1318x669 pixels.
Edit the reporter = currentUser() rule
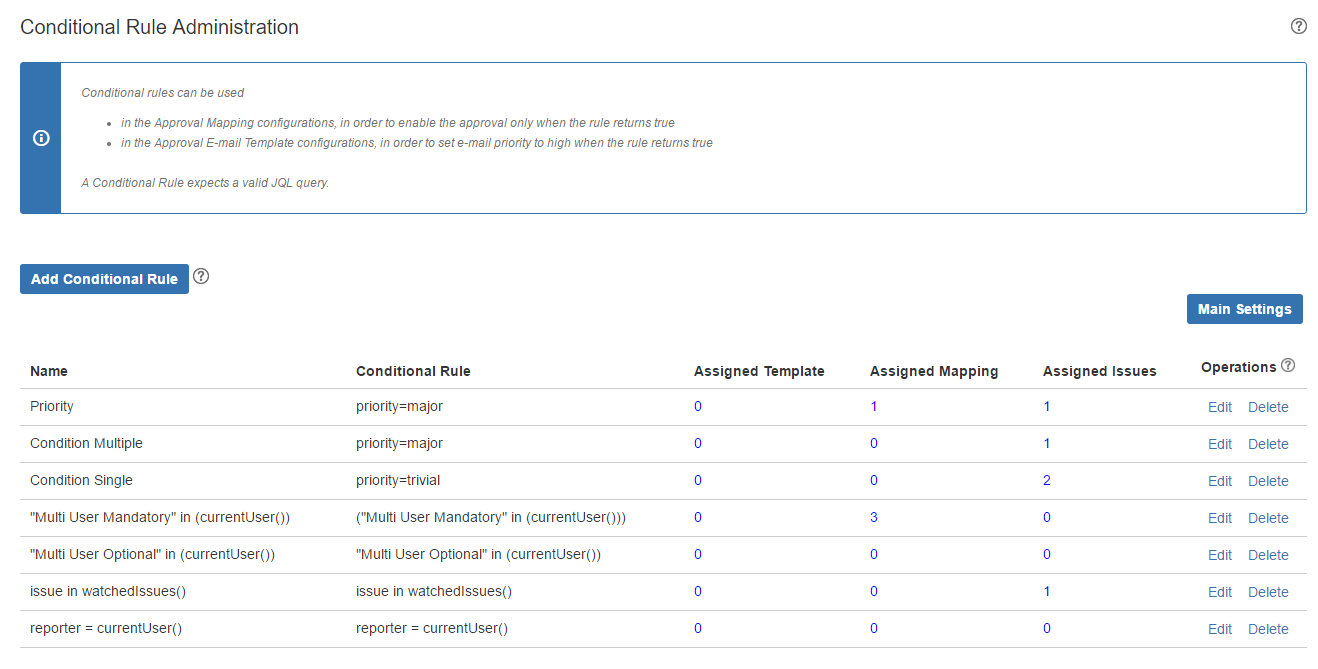point(1219,629)
